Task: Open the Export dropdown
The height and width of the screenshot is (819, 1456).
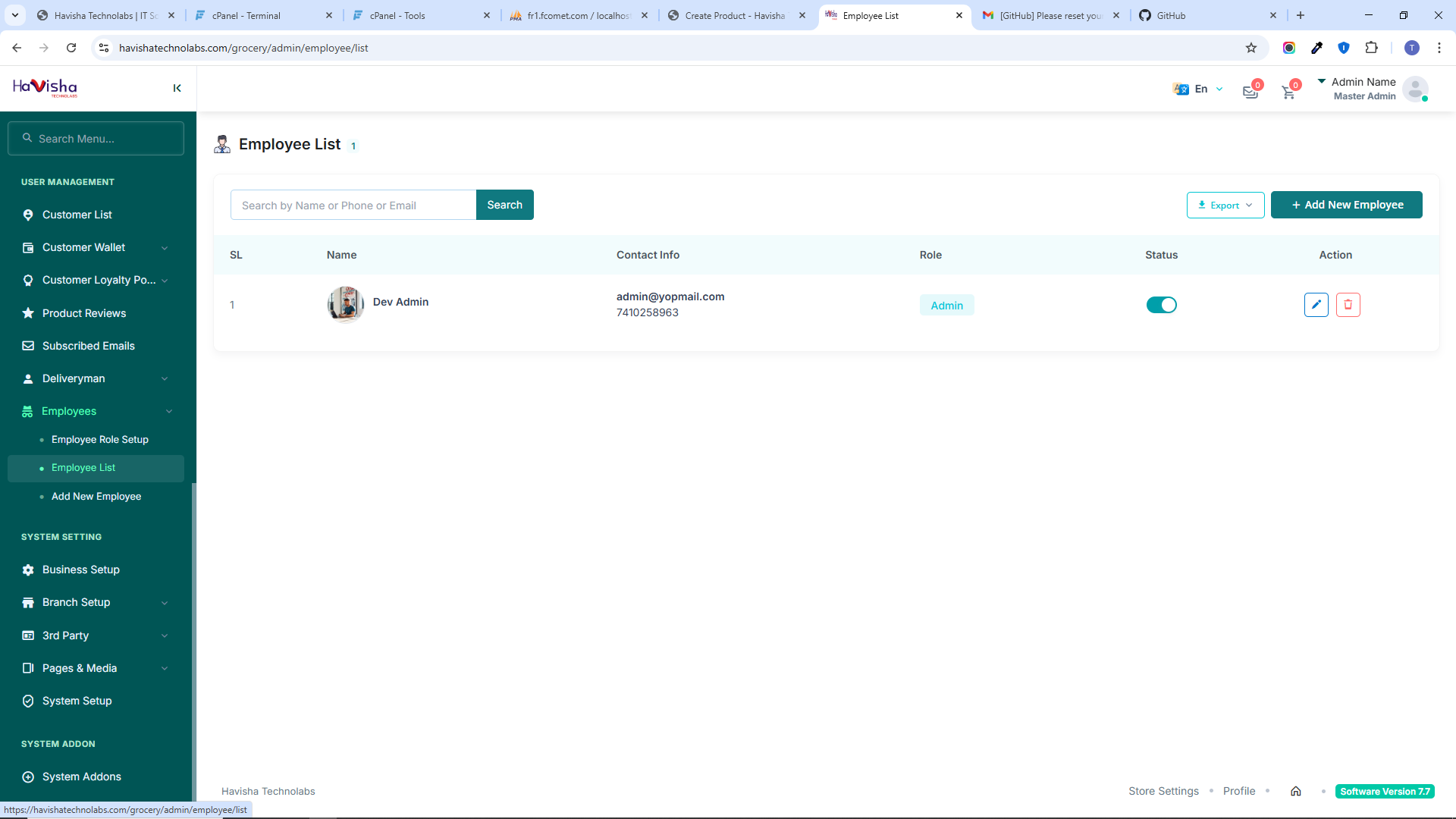Action: pos(1225,205)
